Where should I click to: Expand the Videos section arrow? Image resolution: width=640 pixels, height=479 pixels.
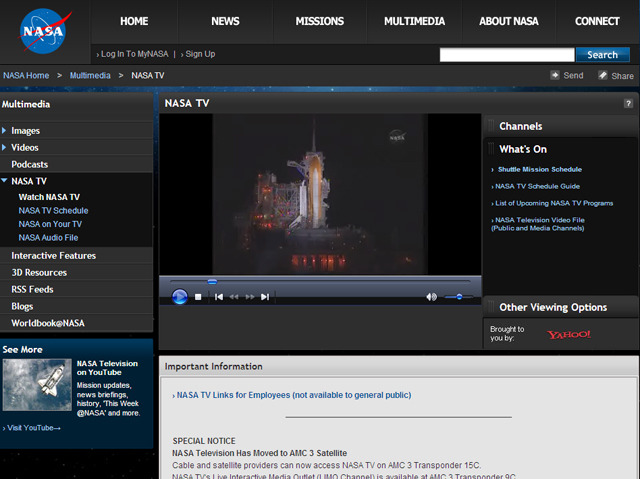(4, 147)
